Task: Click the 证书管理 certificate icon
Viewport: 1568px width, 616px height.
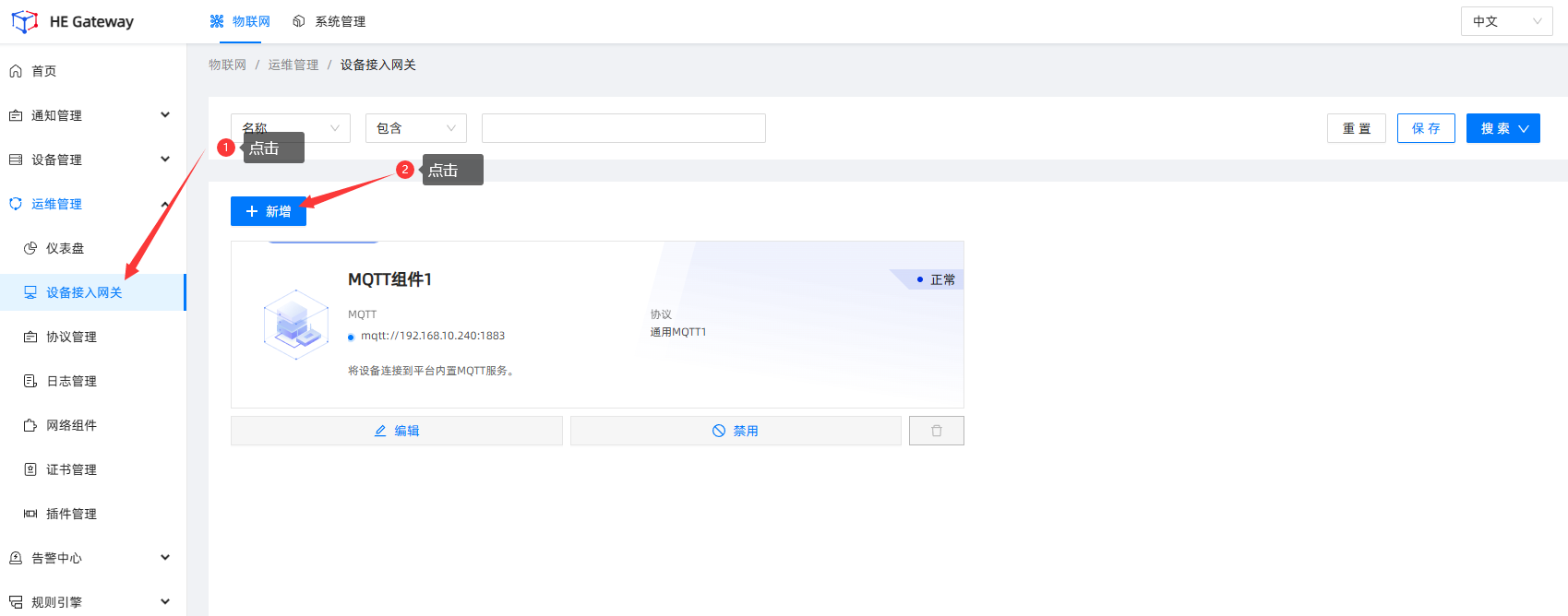Action: tap(30, 469)
